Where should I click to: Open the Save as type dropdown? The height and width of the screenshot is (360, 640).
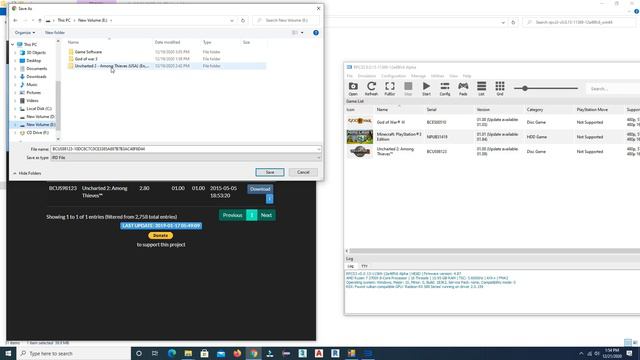tap(319, 158)
